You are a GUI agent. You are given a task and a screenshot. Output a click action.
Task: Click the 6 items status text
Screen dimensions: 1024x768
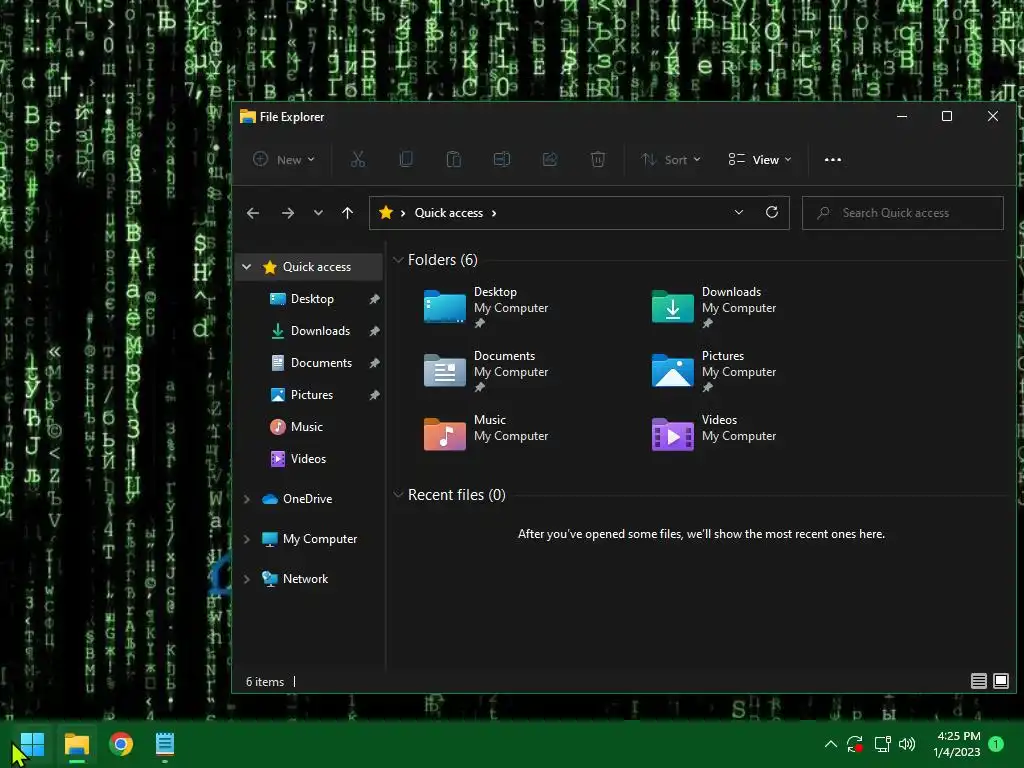coord(264,681)
